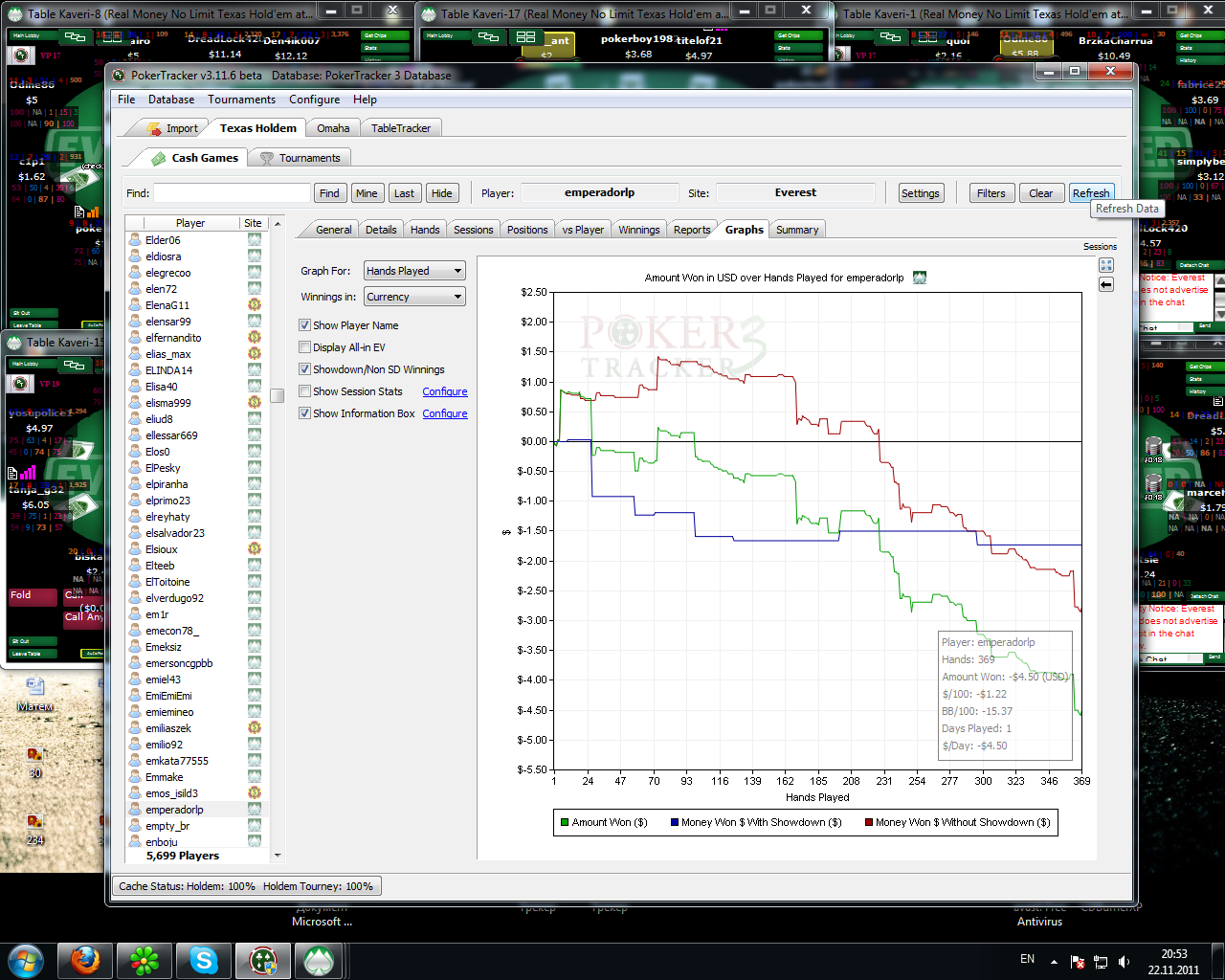Click the network icon in the system tray
This screenshot has width=1225, height=980.
[1101, 962]
